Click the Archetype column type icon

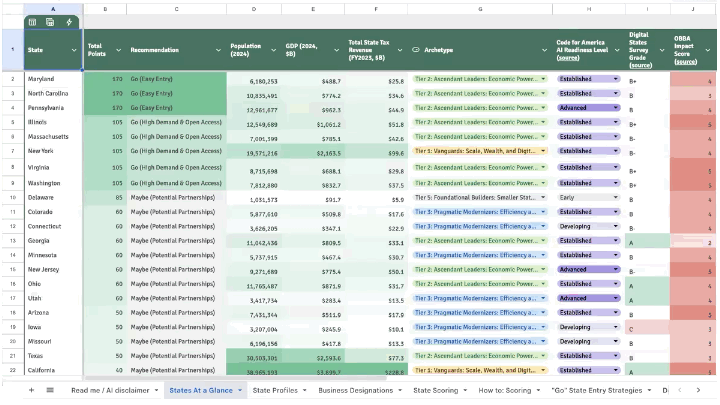416,50
